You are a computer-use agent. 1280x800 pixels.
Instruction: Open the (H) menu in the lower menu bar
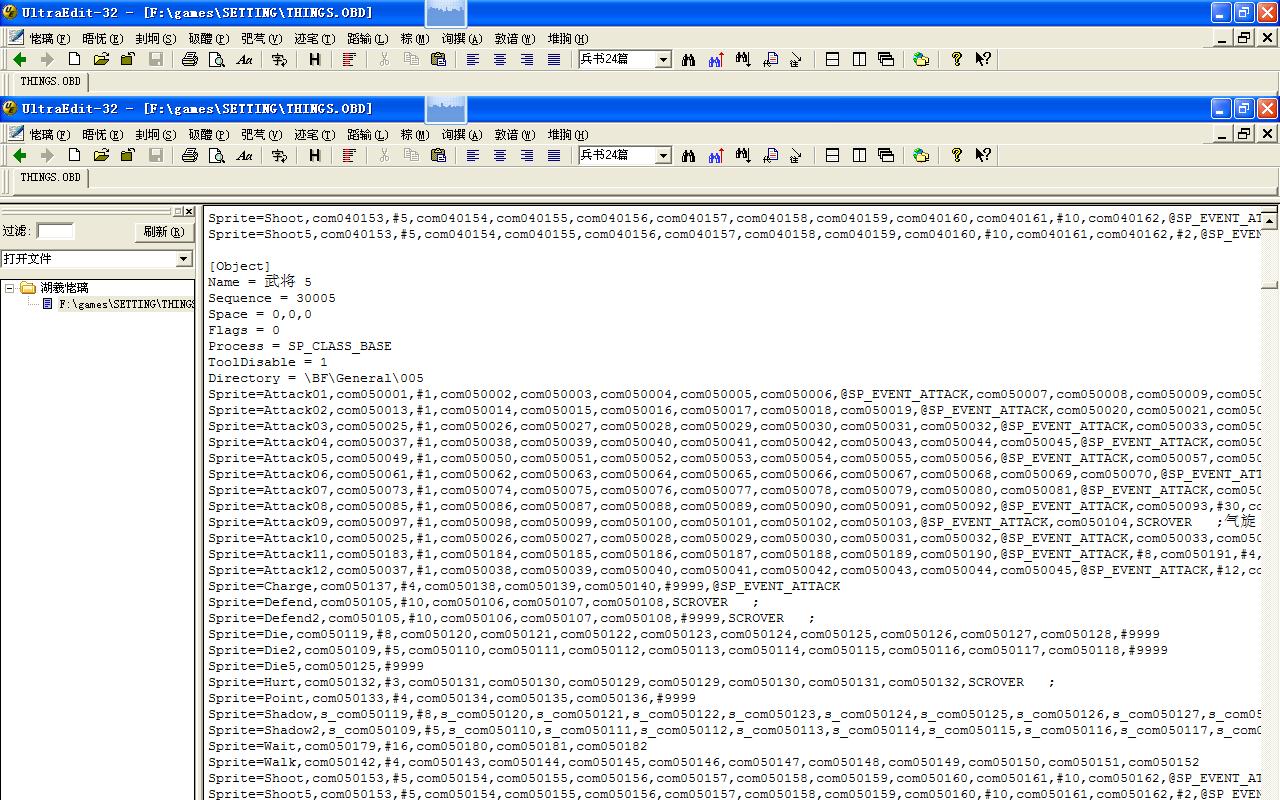click(567, 134)
